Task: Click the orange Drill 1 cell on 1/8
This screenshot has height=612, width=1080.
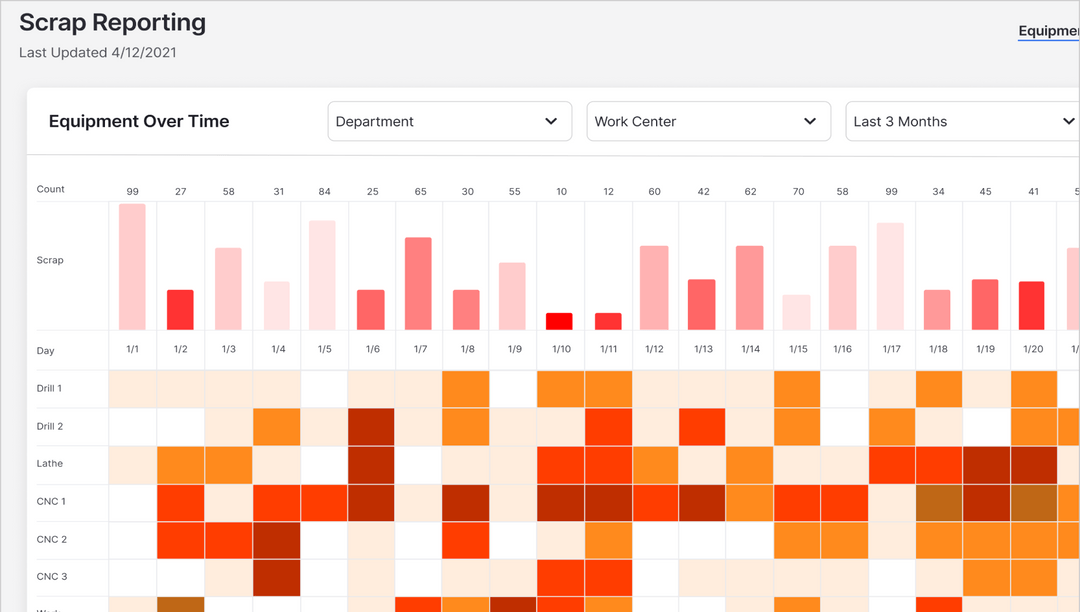Action: pyautogui.click(x=465, y=388)
